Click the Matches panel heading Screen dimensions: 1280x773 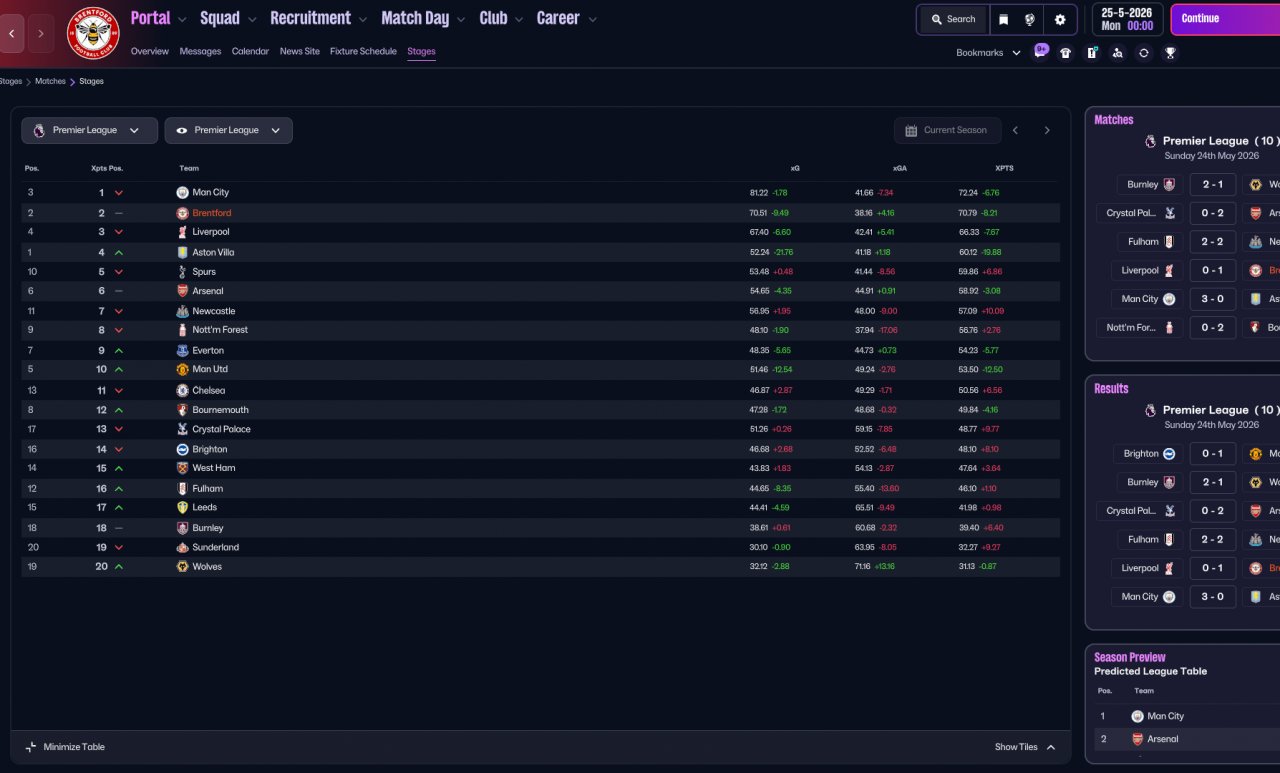[x=1114, y=120]
